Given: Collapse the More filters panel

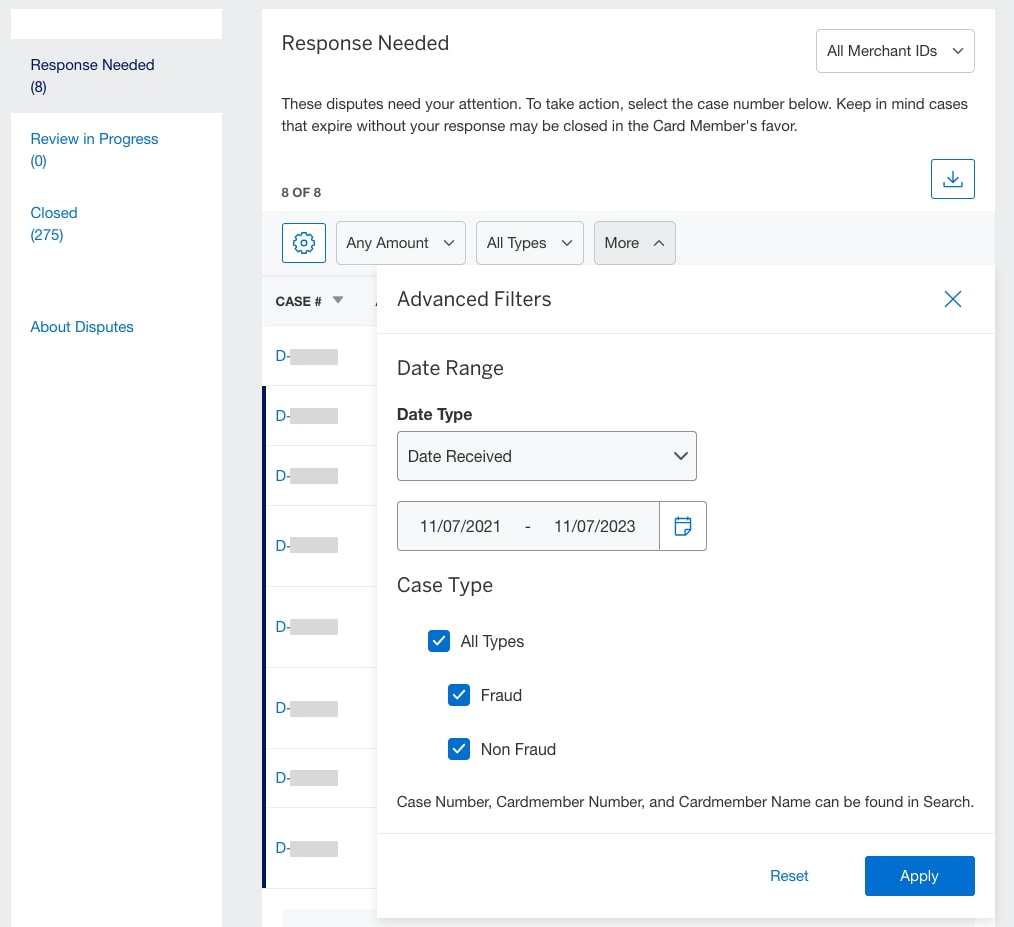Looking at the screenshot, I should 634,242.
